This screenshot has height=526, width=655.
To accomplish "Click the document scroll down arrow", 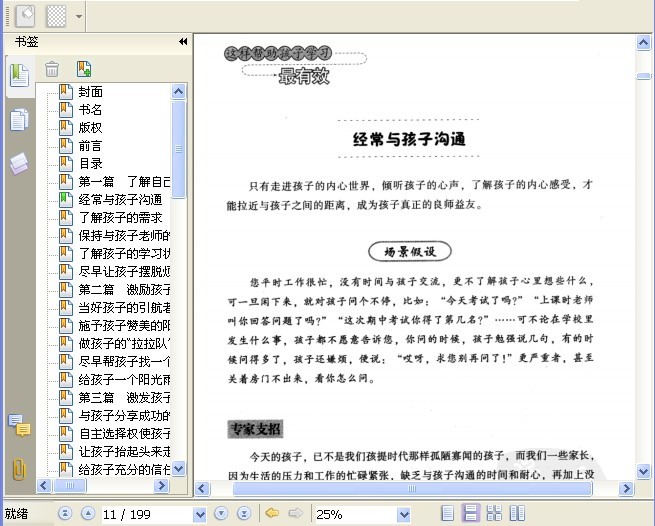I will coord(643,471).
